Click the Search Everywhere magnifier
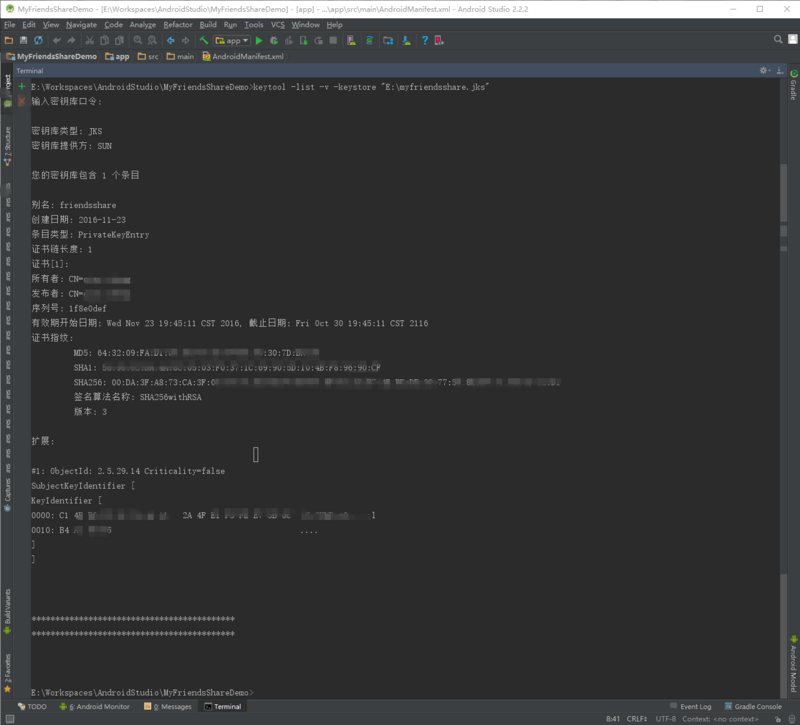This screenshot has height=725, width=800. (x=778, y=39)
